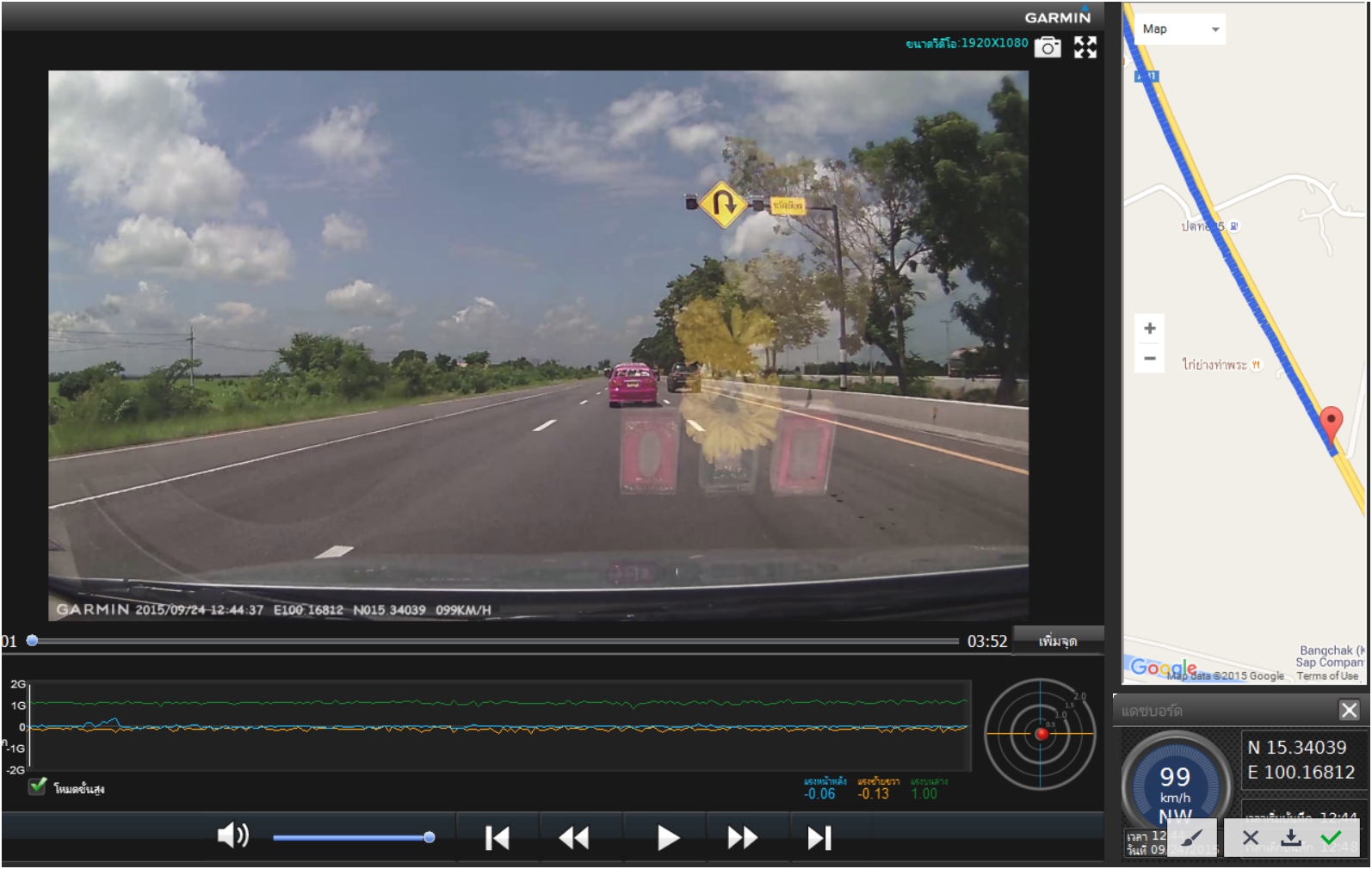
Task: Zoom out on the map
Action: pos(1150,358)
